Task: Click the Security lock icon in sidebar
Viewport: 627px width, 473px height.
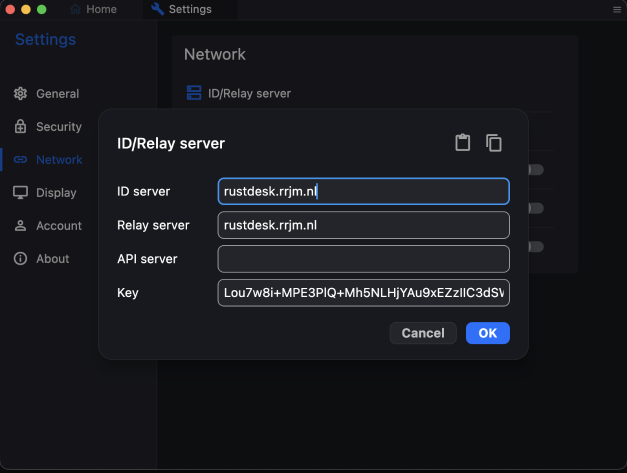Action: [20, 126]
